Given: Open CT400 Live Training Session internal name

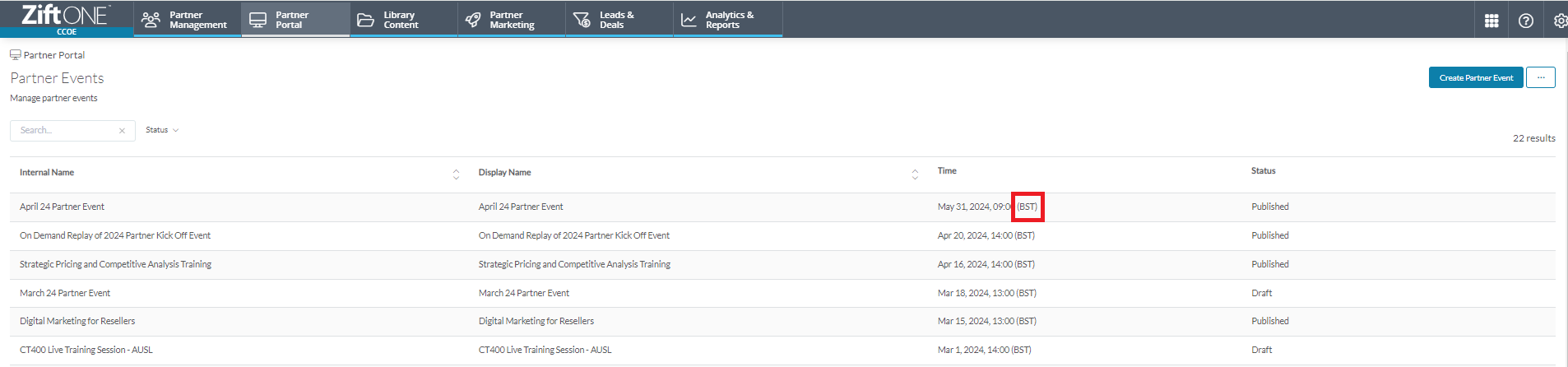Looking at the screenshot, I should click(86, 350).
